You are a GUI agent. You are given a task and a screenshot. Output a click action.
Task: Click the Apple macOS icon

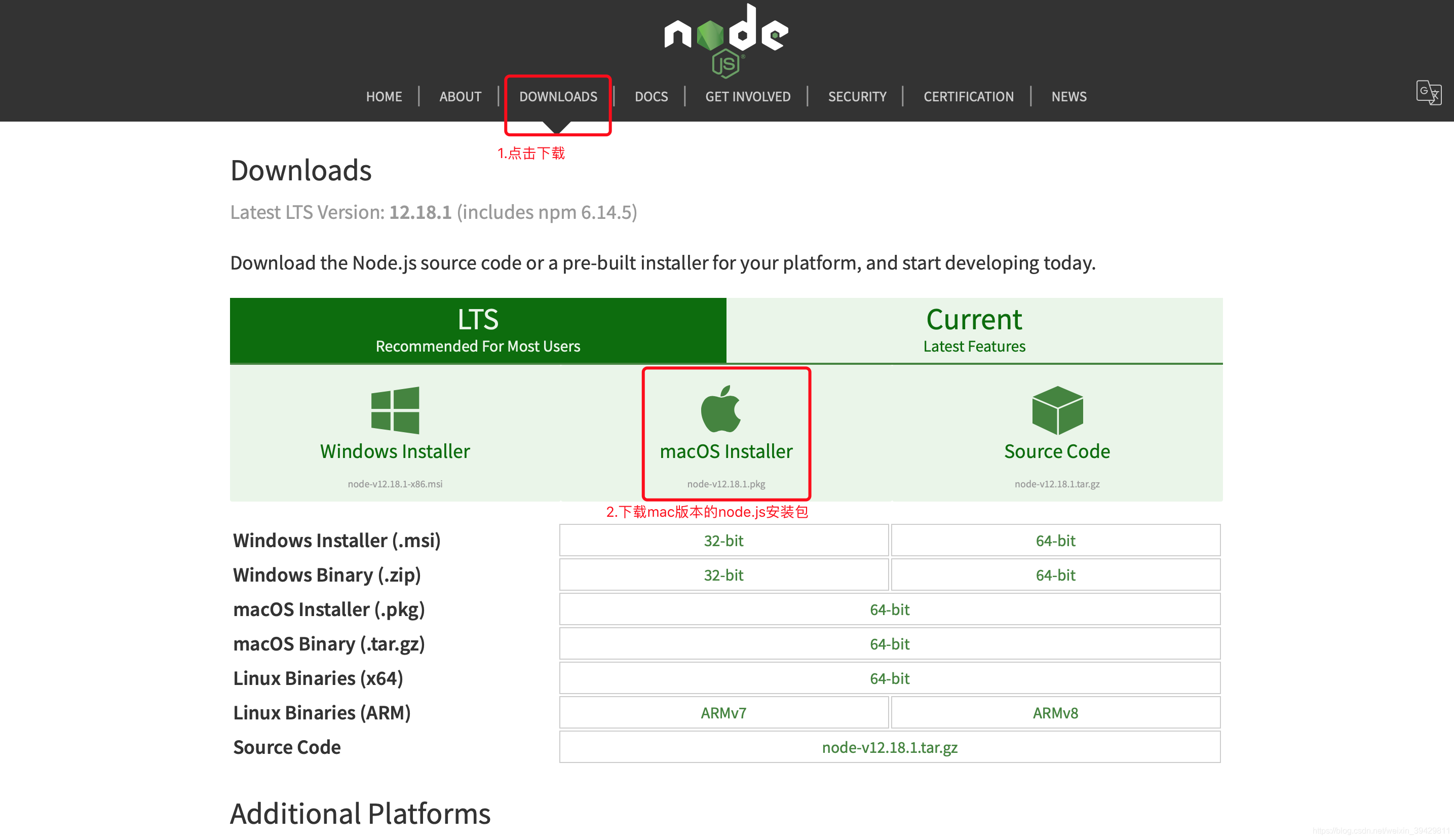pyautogui.click(x=720, y=409)
